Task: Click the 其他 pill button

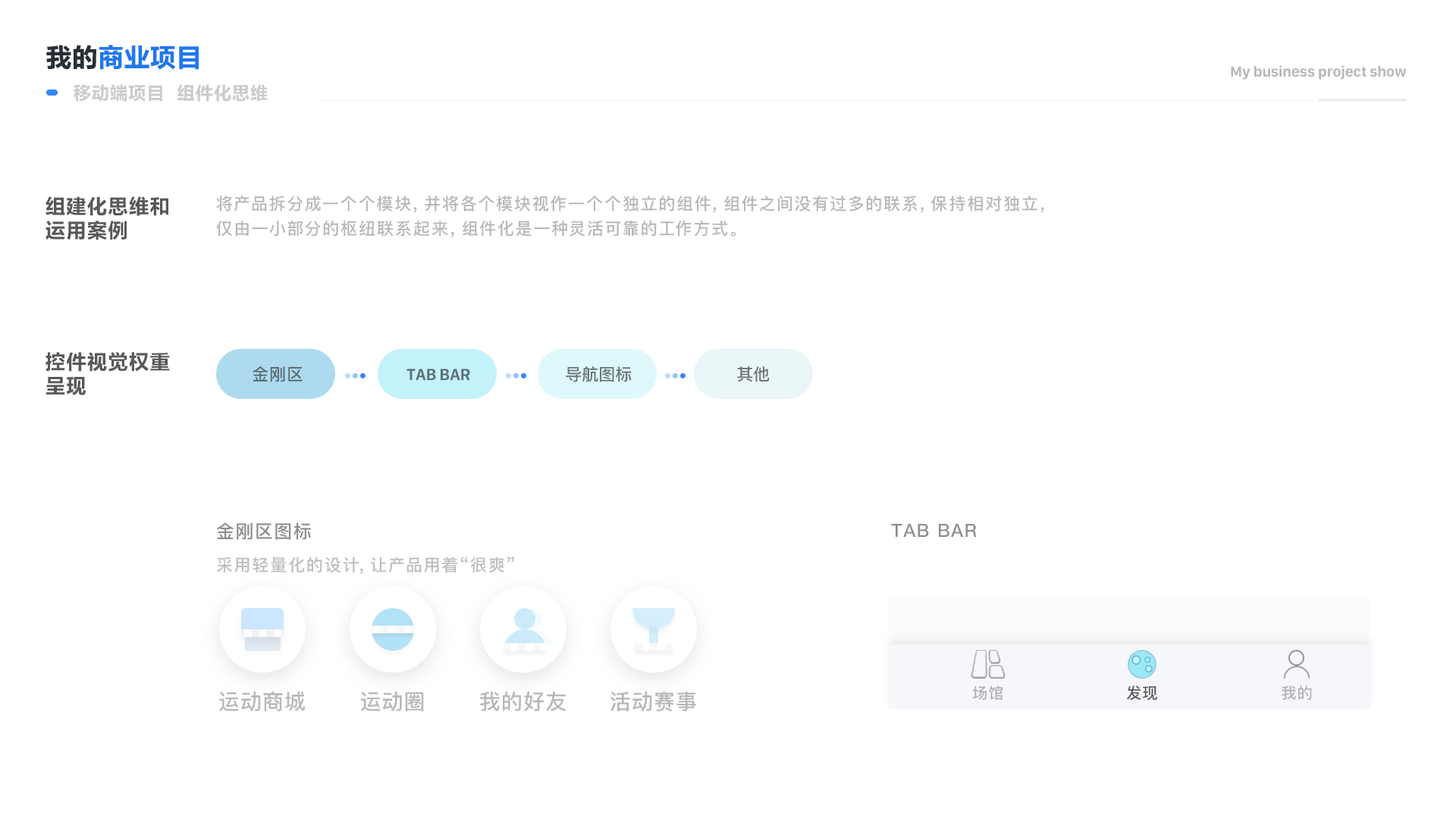Action: [753, 374]
